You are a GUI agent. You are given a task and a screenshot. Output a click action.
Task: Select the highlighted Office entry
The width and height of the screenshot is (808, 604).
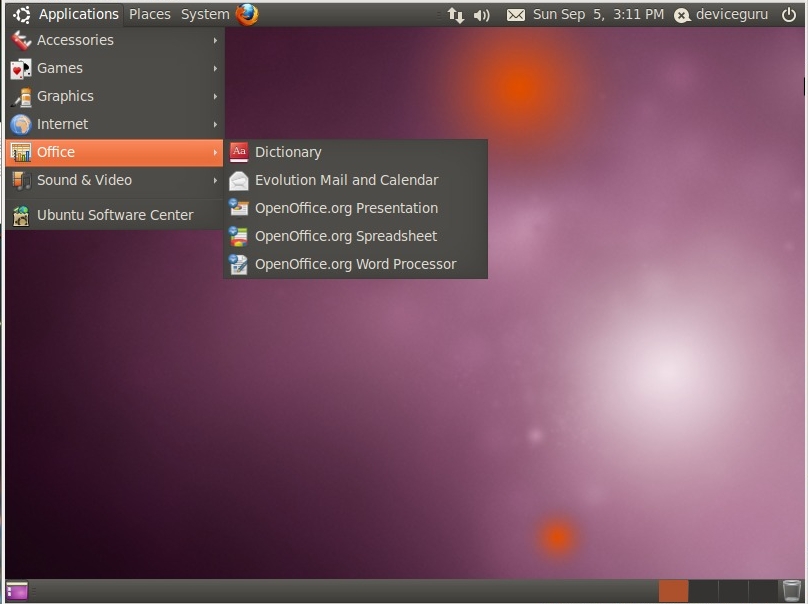[114, 153]
